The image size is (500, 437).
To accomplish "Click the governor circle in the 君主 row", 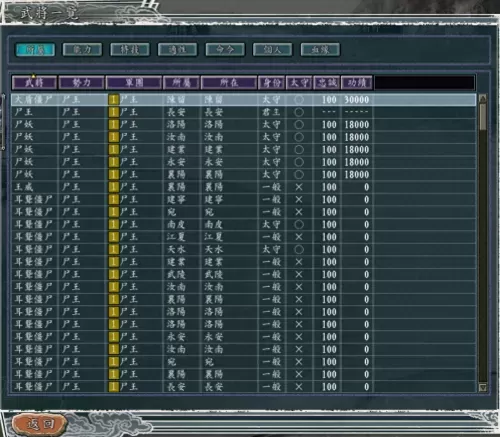I will tap(299, 112).
